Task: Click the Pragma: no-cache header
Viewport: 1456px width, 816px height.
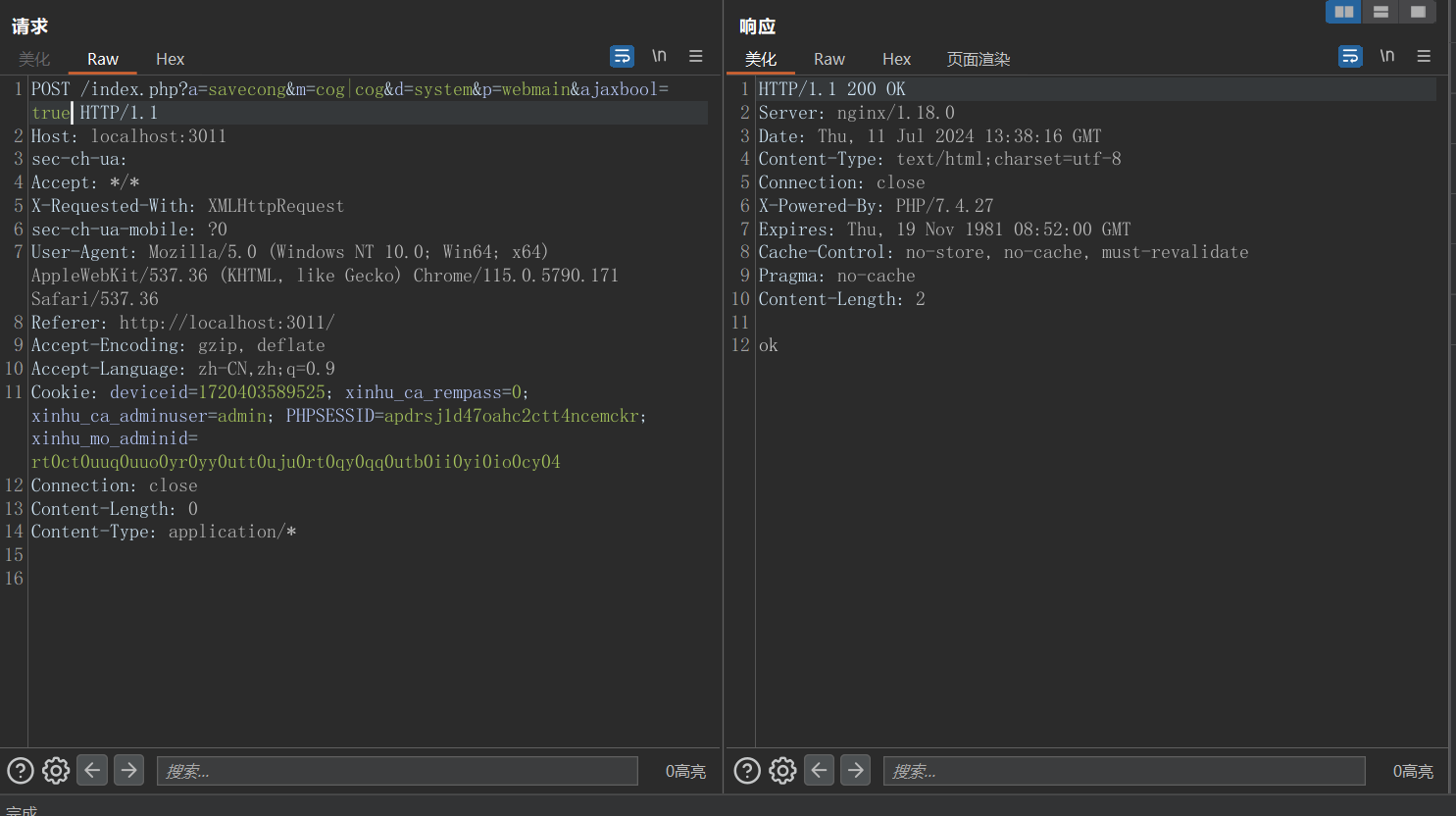Action: coord(836,276)
